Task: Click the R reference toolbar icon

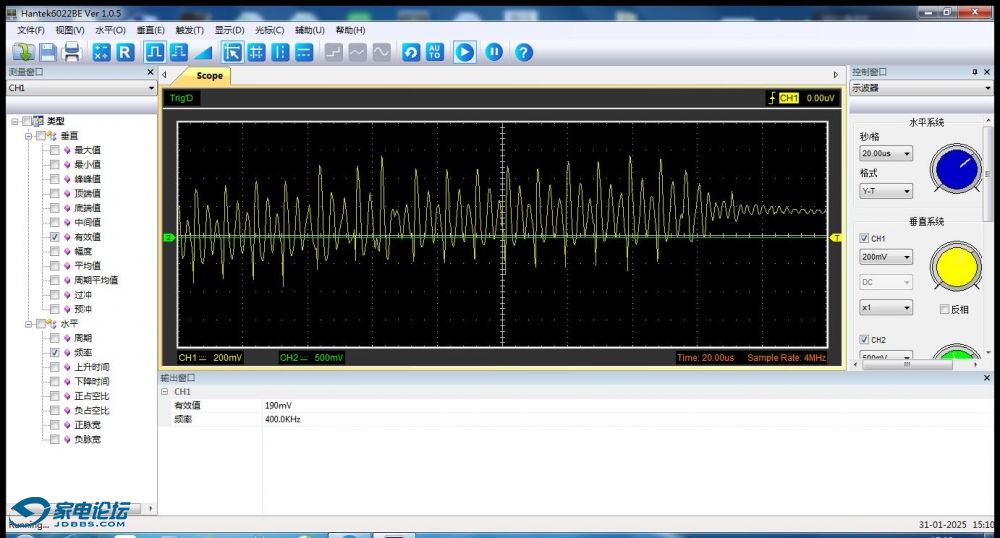Action: 125,52
